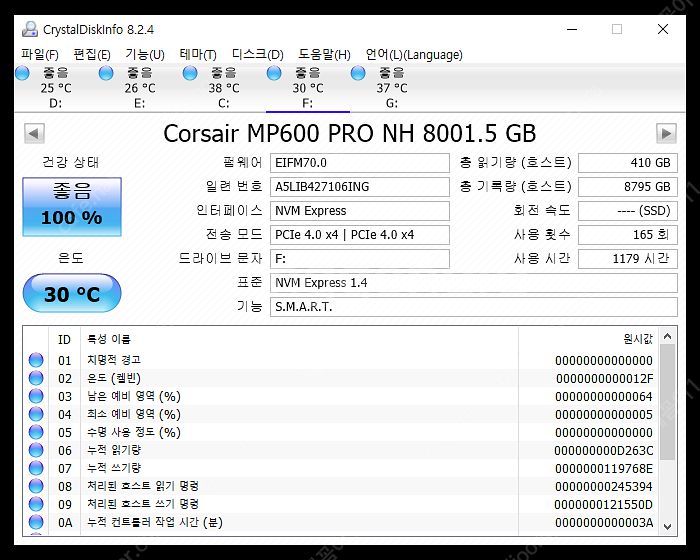Select the 치명적 경고 attribute row

[x=341, y=360]
